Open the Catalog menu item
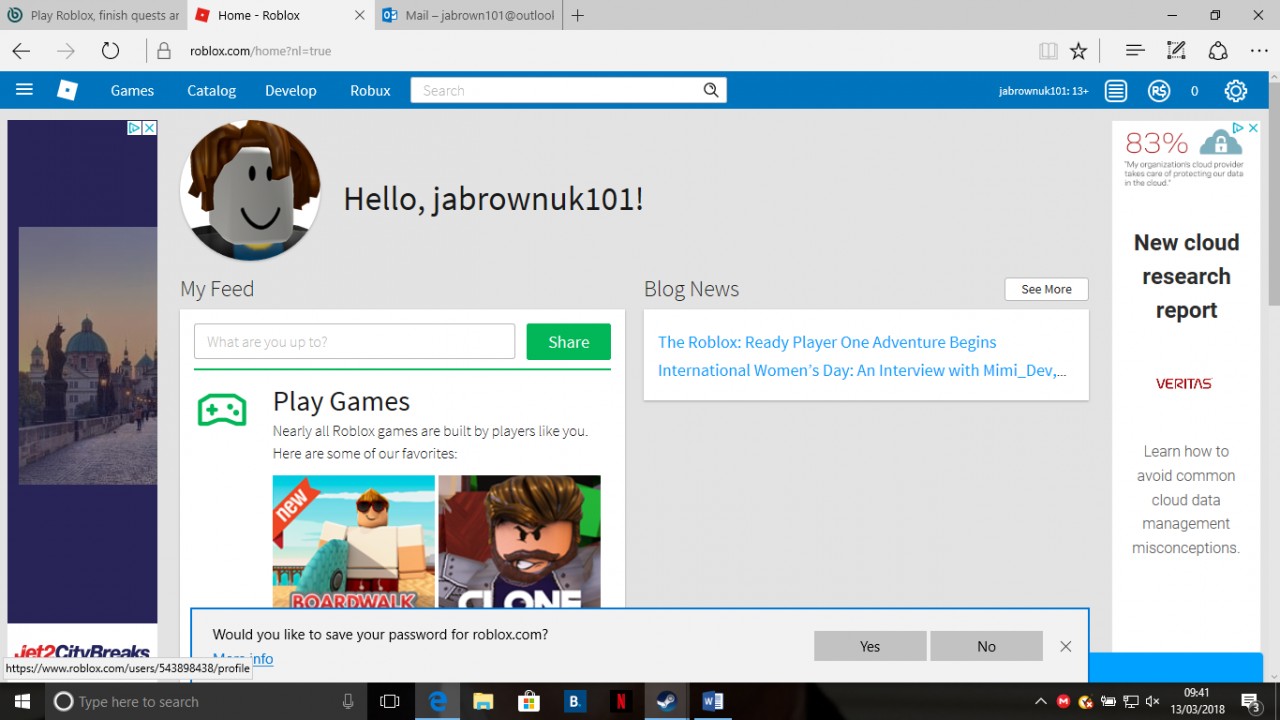Screen dimensions: 1280x720 [x=212, y=90]
